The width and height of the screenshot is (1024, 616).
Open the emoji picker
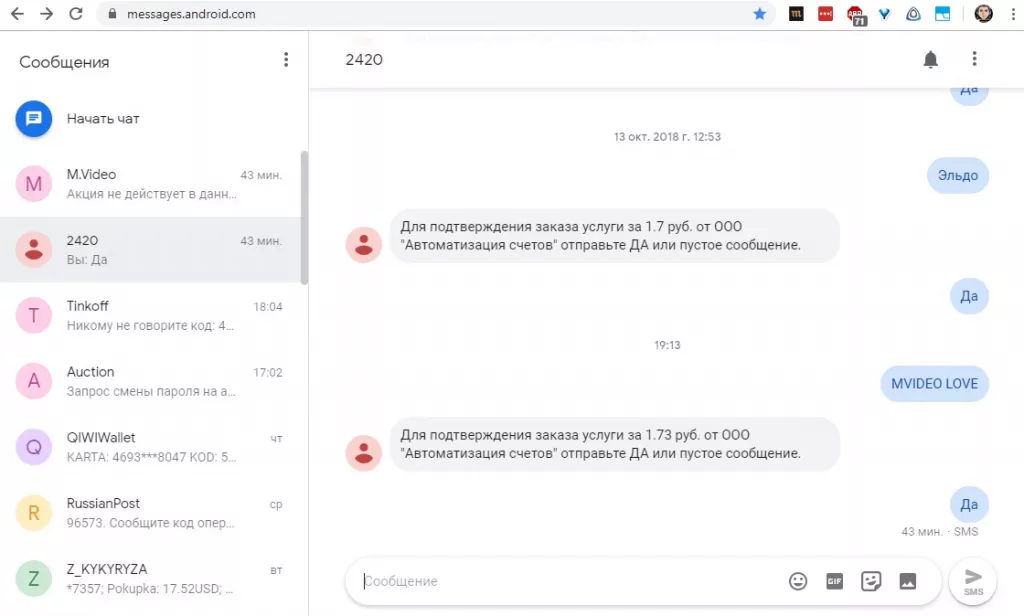(x=798, y=581)
